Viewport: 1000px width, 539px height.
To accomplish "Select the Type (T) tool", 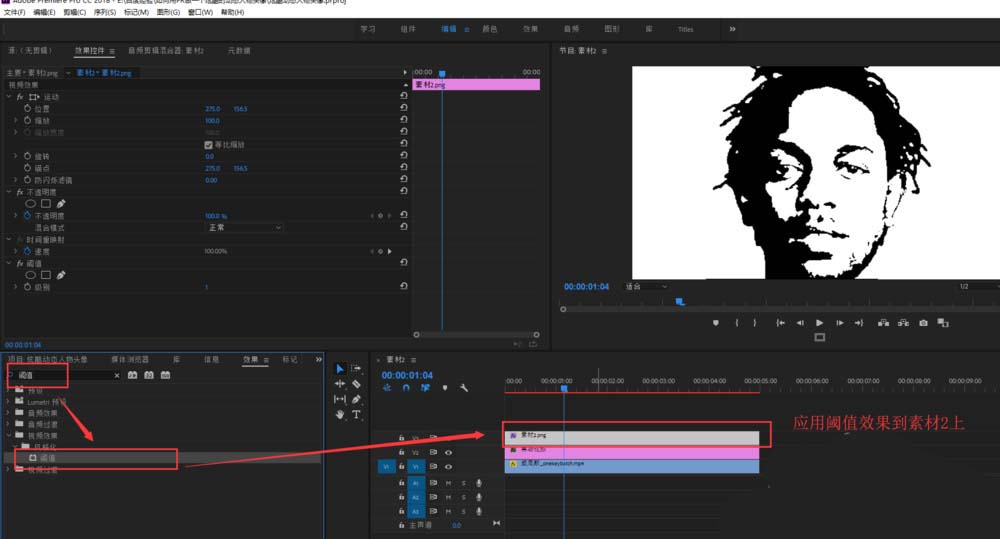I will tap(356, 414).
